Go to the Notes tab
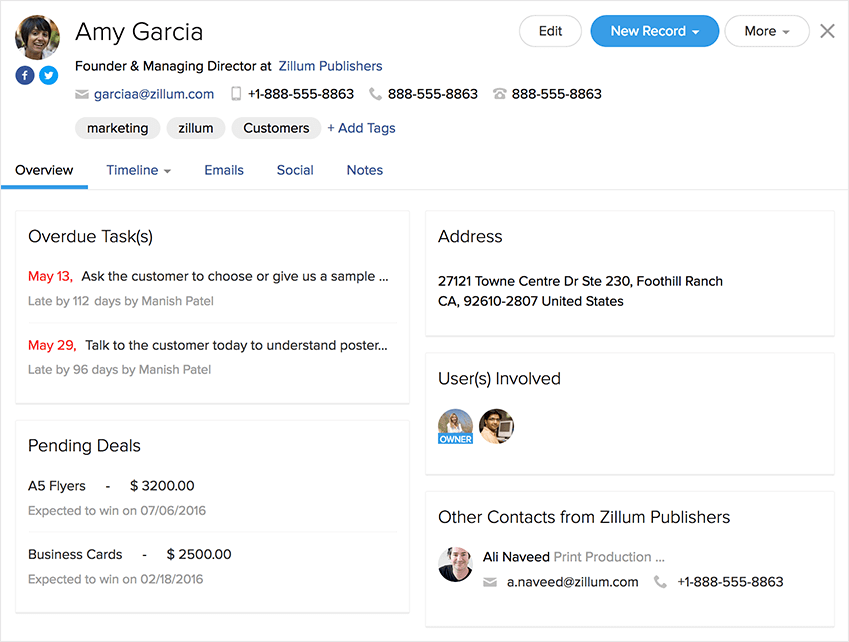The height and width of the screenshot is (642, 849). pyautogui.click(x=365, y=170)
